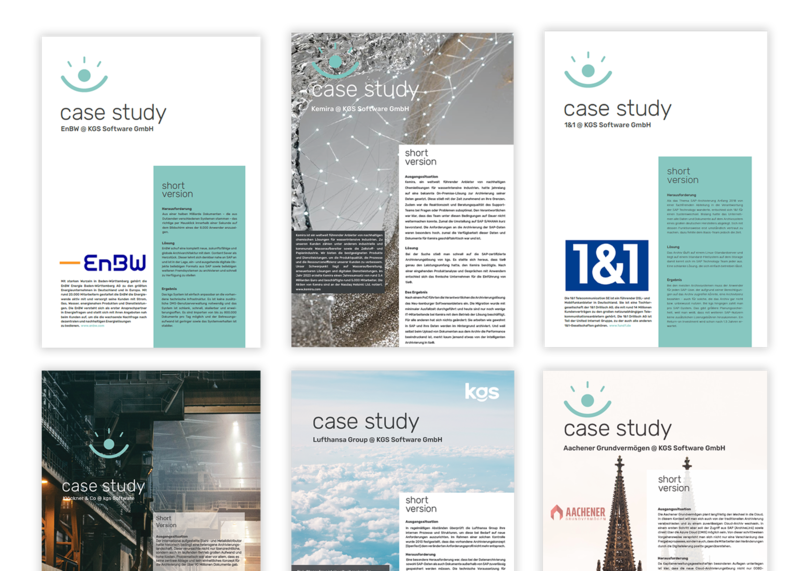Open the Klöckner & Co case study thumbnail
800x571 pixels.
151,470
